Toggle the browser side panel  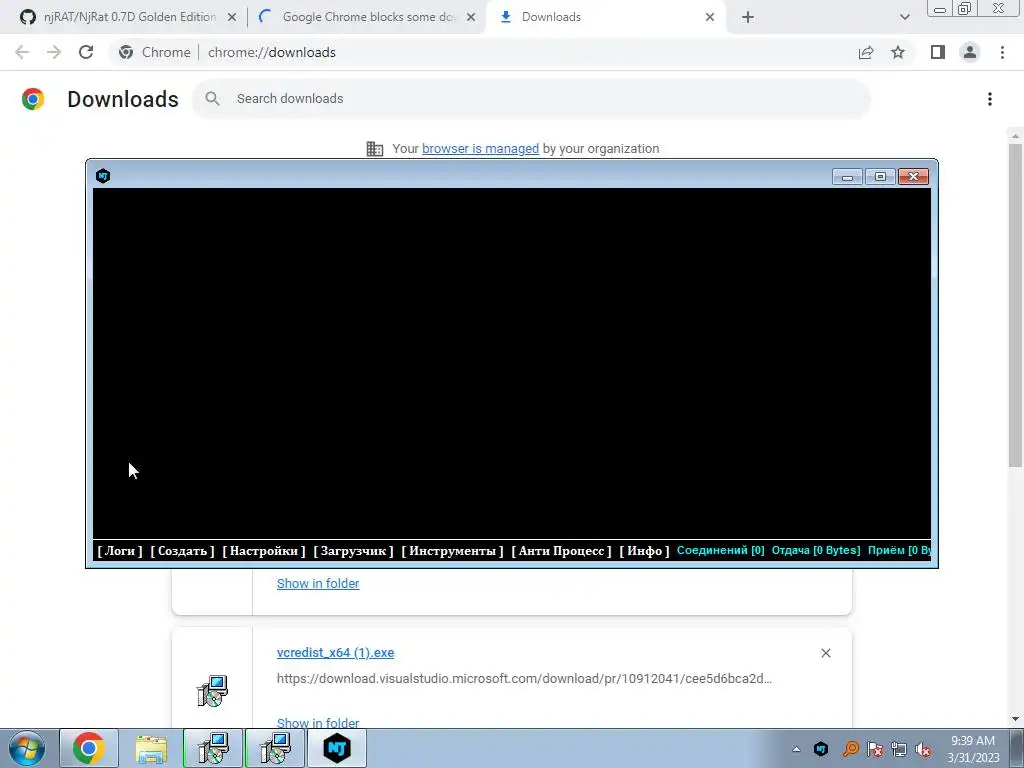coord(938,52)
